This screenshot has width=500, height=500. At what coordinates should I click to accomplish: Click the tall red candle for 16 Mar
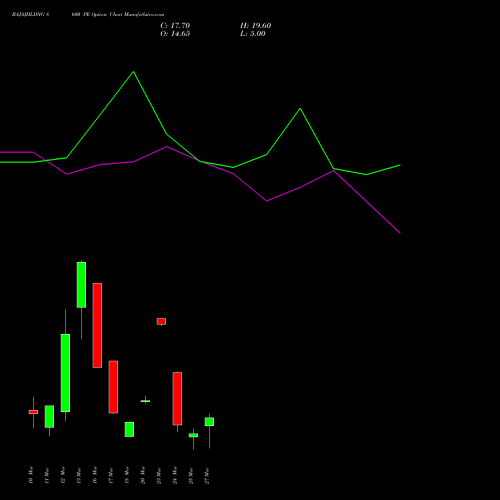tap(97, 325)
